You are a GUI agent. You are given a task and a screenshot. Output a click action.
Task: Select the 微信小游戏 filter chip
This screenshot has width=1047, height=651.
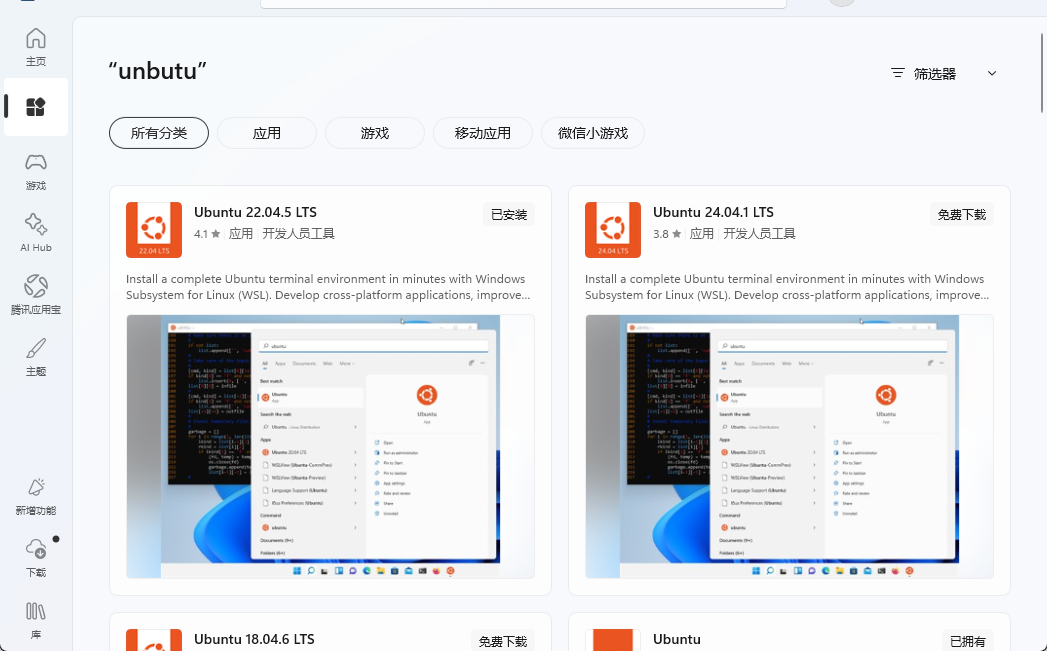(593, 132)
